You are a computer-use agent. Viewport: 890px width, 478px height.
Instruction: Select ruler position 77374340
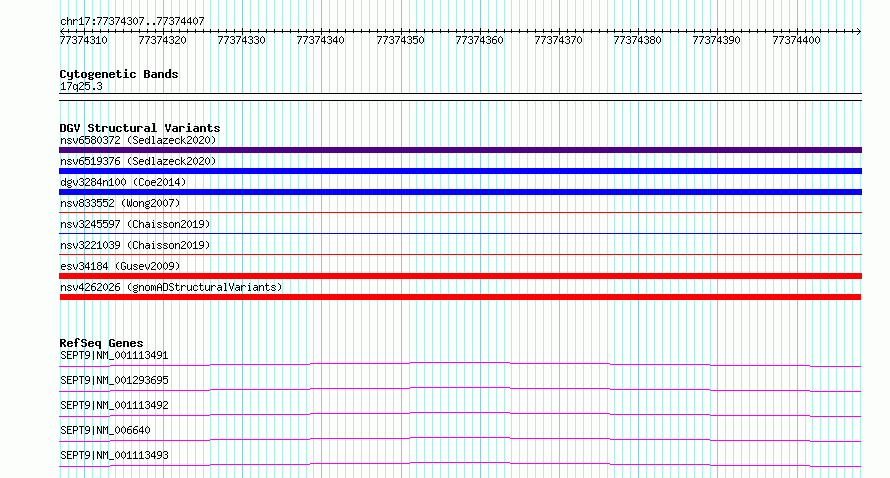pos(320,40)
